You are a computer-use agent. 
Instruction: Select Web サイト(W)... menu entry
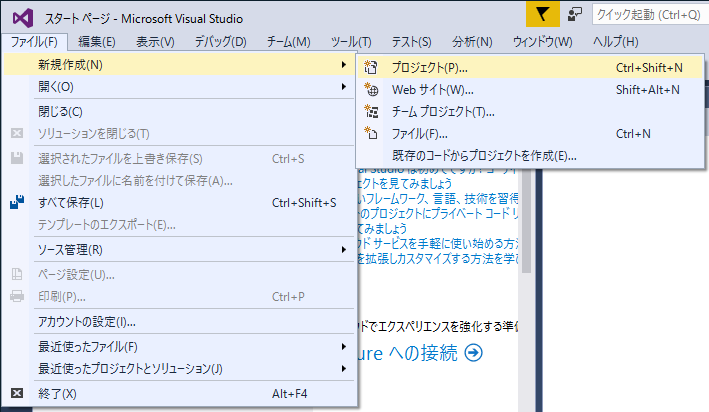pyautogui.click(x=531, y=90)
